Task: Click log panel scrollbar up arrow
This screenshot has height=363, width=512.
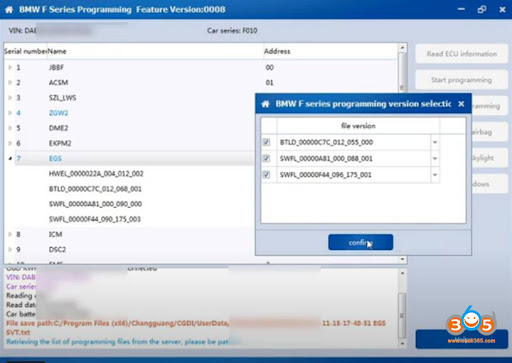Action: pos(402,274)
